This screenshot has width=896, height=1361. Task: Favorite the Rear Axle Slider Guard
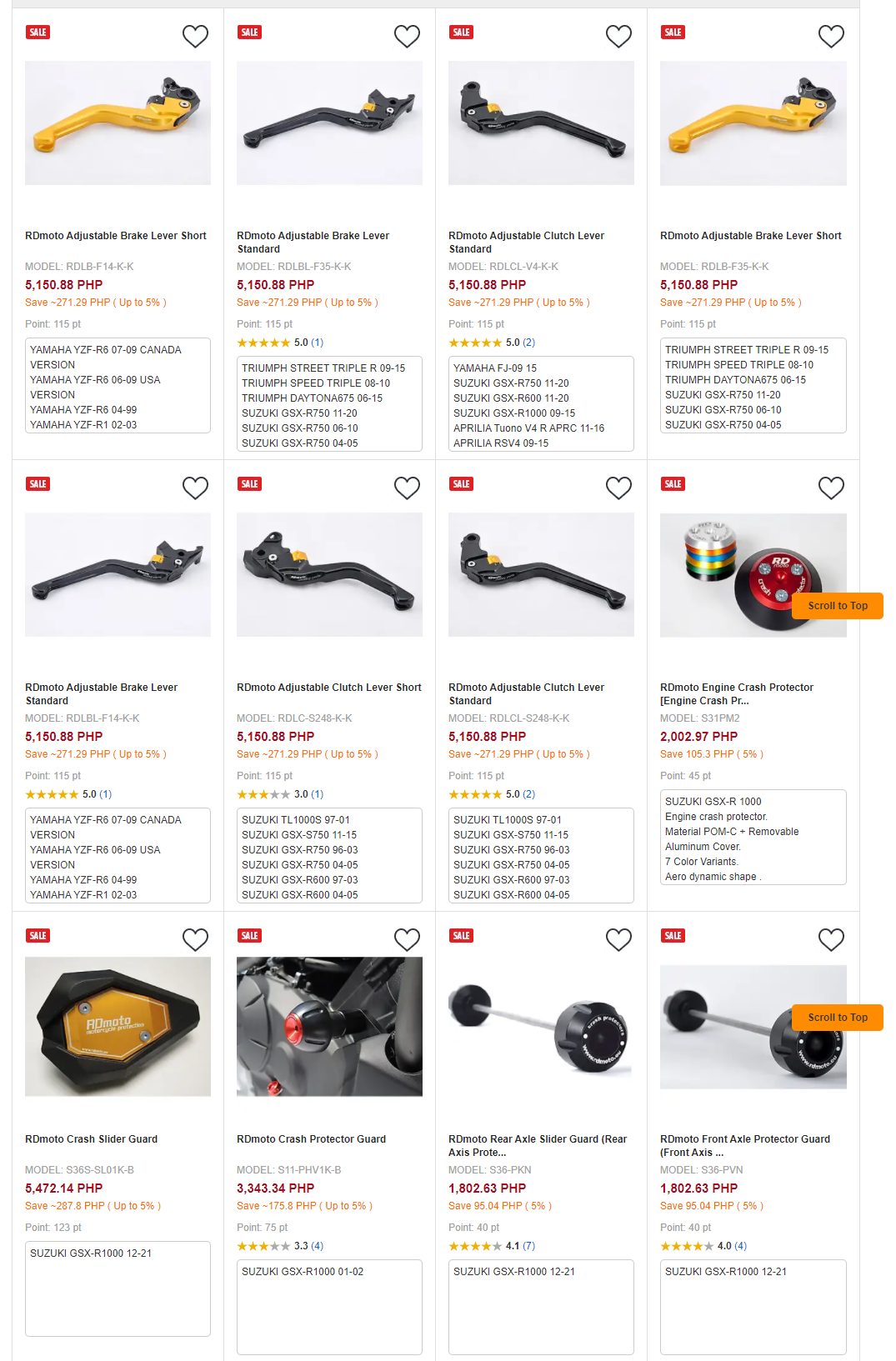[618, 939]
